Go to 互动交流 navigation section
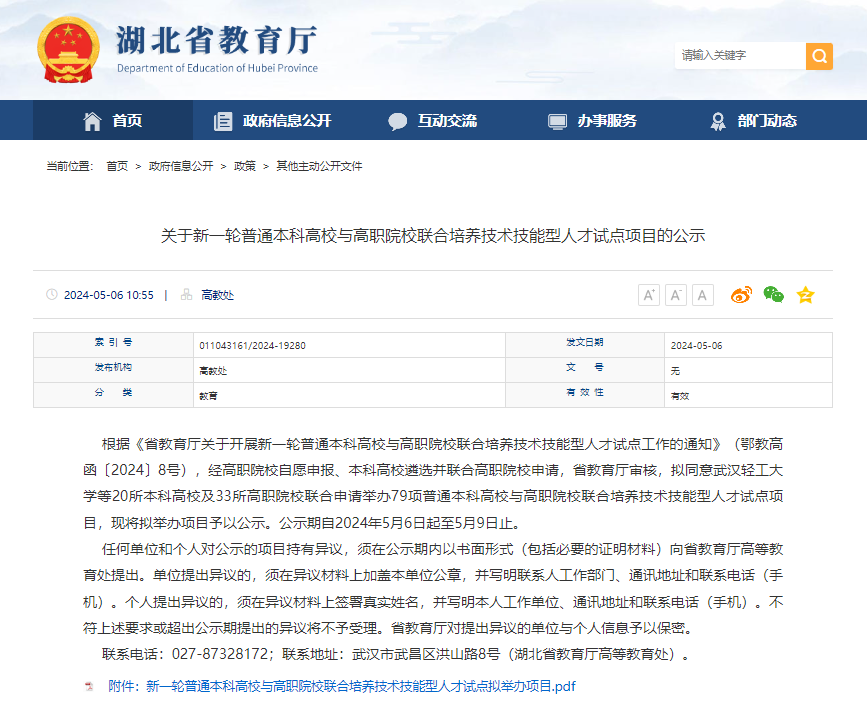This screenshot has width=867, height=712. pyautogui.click(x=433, y=121)
